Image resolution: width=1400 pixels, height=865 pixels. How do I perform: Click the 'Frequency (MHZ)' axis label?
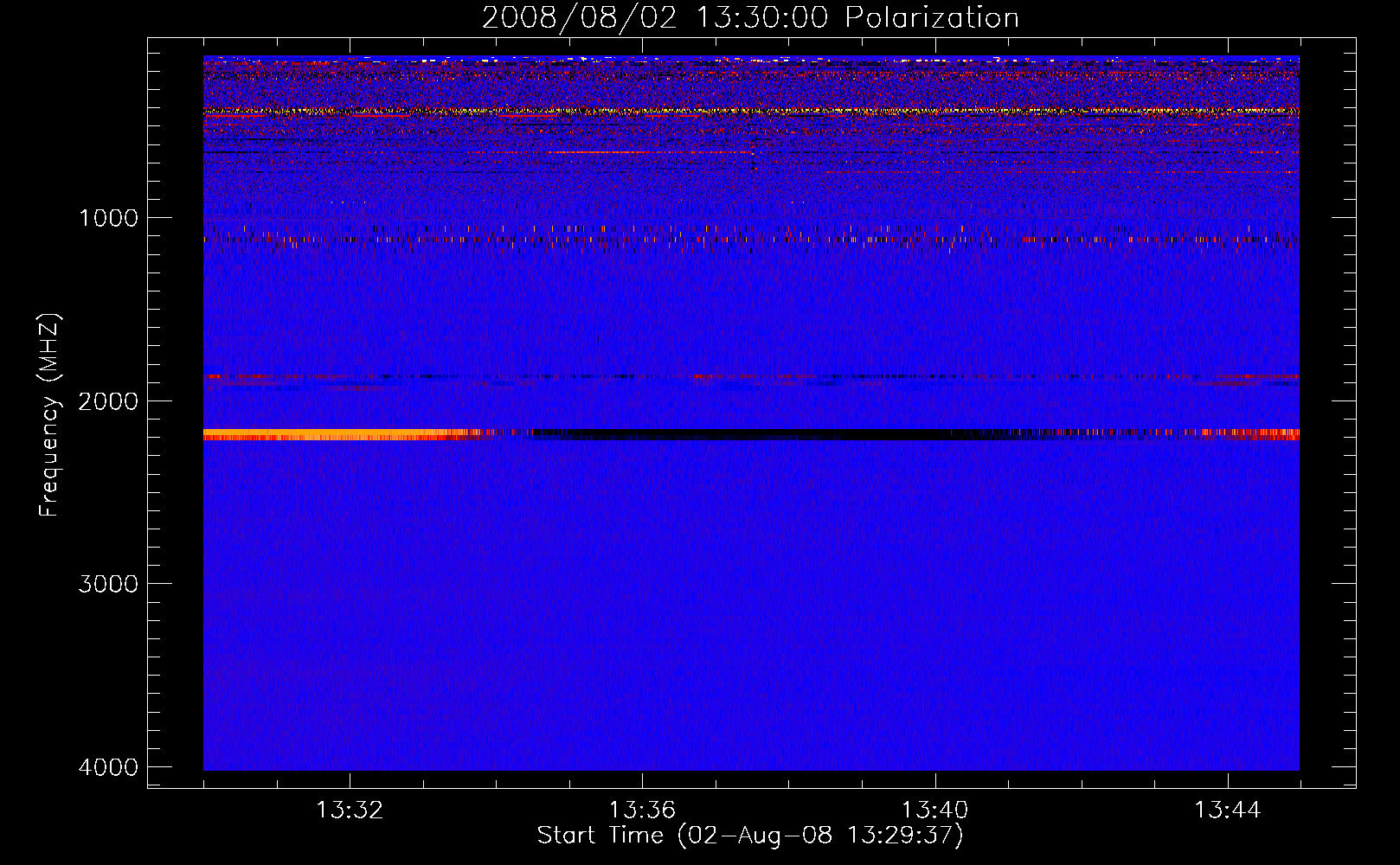49,415
